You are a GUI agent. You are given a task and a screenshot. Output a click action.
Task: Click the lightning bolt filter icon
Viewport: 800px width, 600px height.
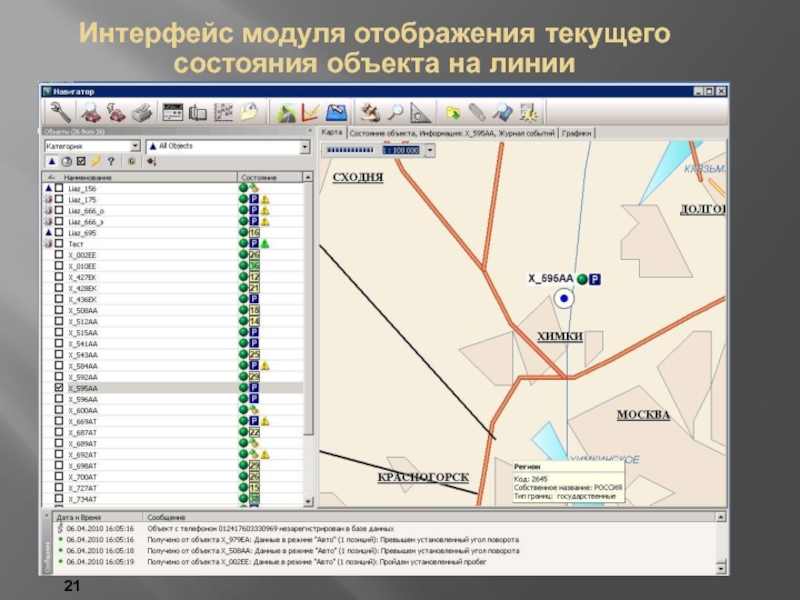click(x=96, y=161)
